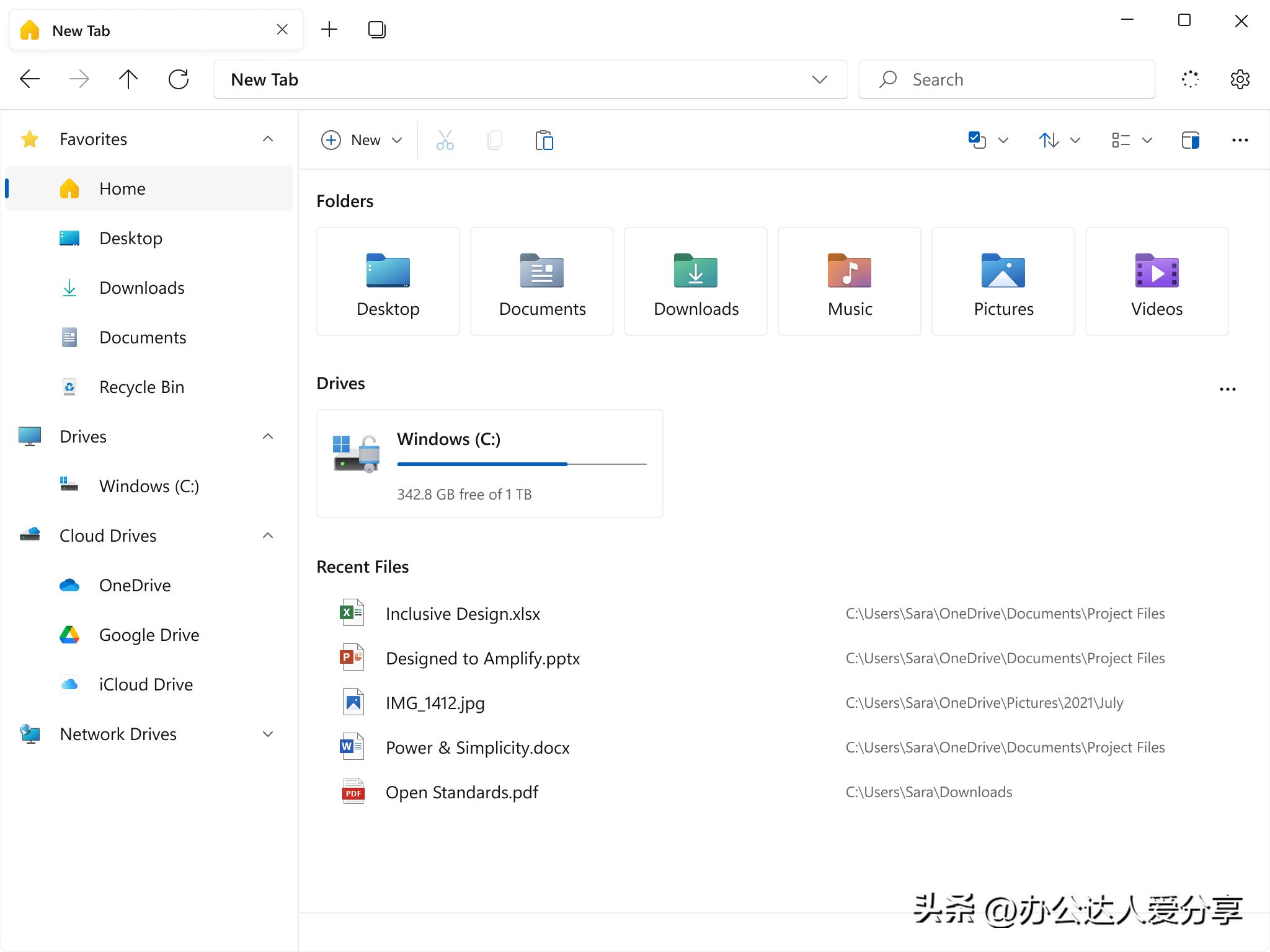Toggle the Favorites section collapsed state
1270x952 pixels.
point(267,139)
